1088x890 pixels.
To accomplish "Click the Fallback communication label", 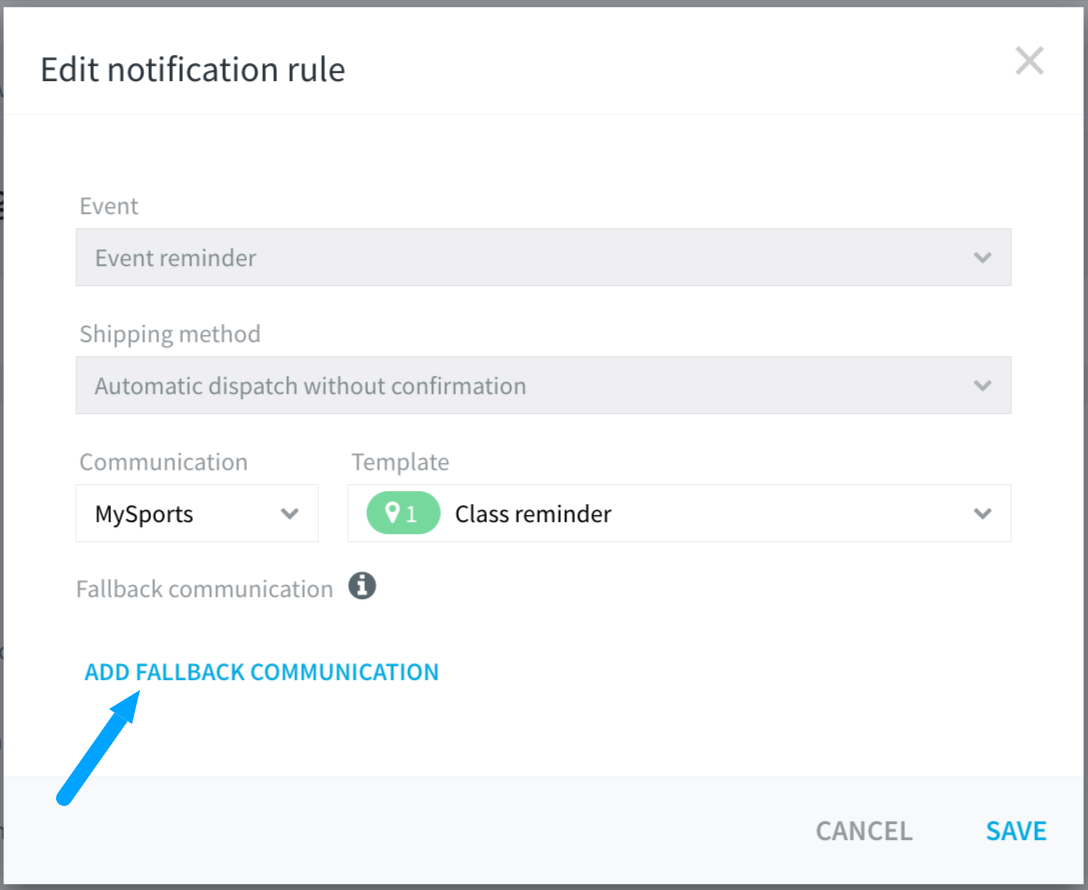I will click(x=204, y=589).
